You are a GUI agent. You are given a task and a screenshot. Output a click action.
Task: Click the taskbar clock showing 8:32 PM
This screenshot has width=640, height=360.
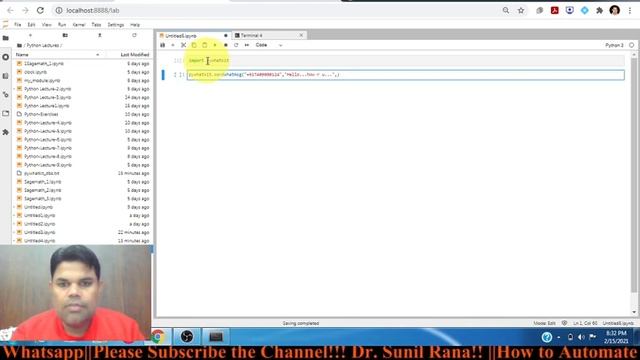[x=616, y=337]
